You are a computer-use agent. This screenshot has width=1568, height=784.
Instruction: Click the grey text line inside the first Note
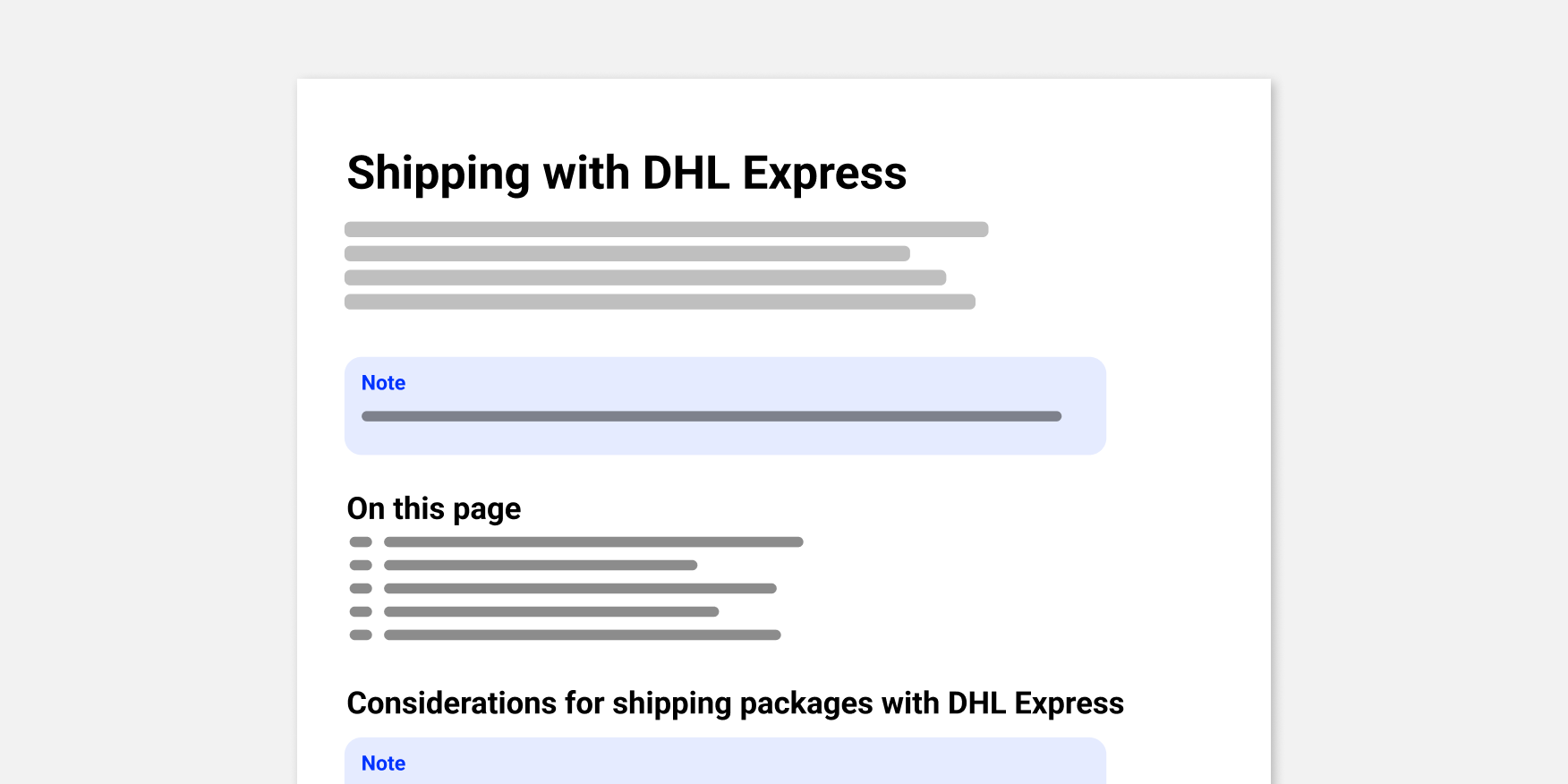pos(711,416)
